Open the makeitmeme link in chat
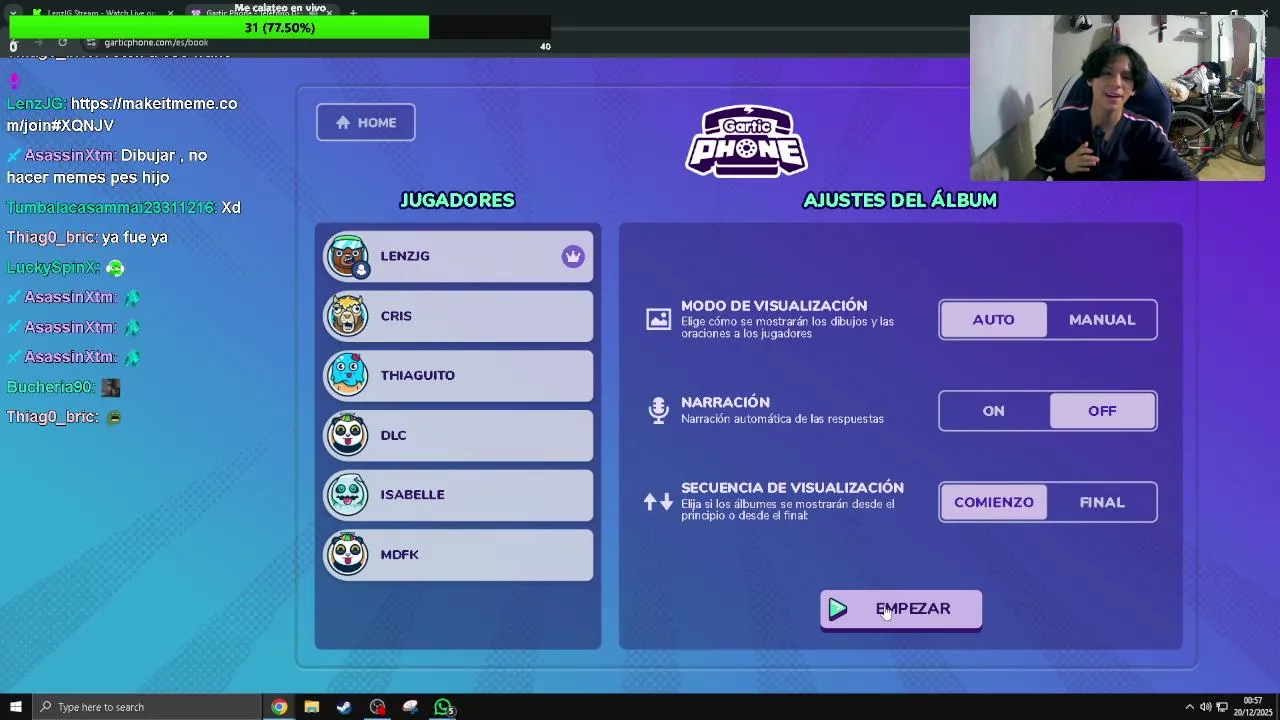This screenshot has width=1280, height=720. tap(122, 114)
